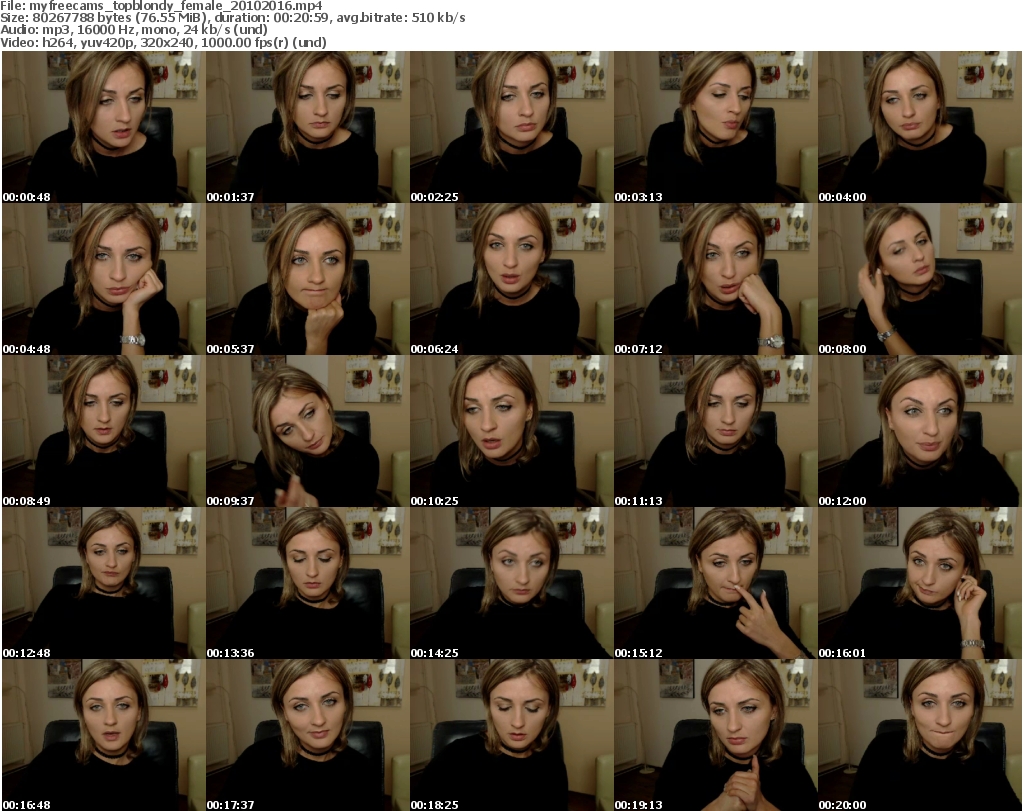Select the thumbnail timestamped 00:19:13
The width and height of the screenshot is (1024, 811).
[x=716, y=735]
